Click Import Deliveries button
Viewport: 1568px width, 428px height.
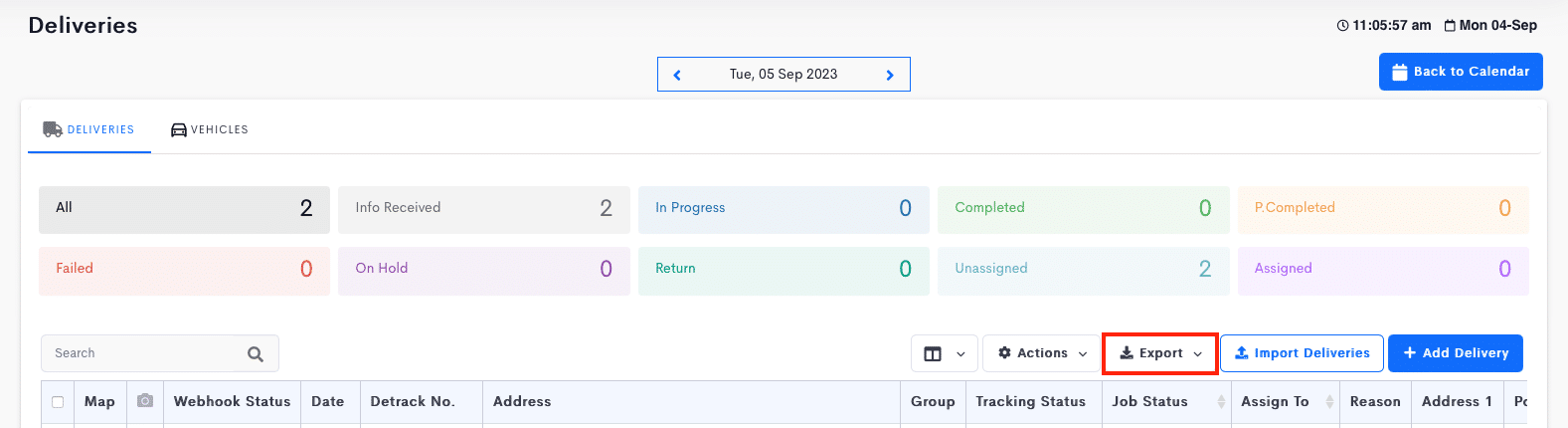(x=1302, y=353)
